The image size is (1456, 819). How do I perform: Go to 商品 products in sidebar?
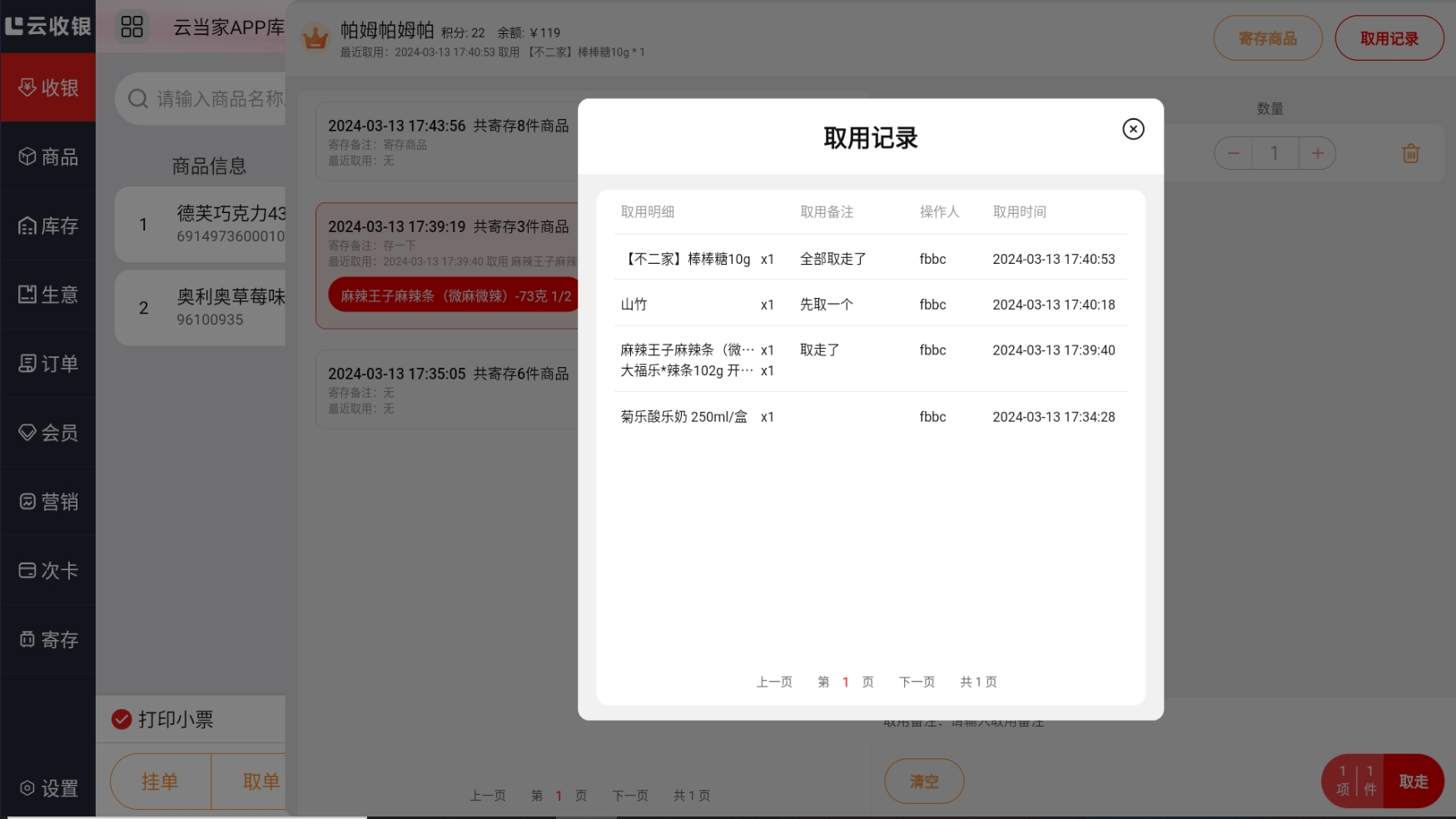48,156
